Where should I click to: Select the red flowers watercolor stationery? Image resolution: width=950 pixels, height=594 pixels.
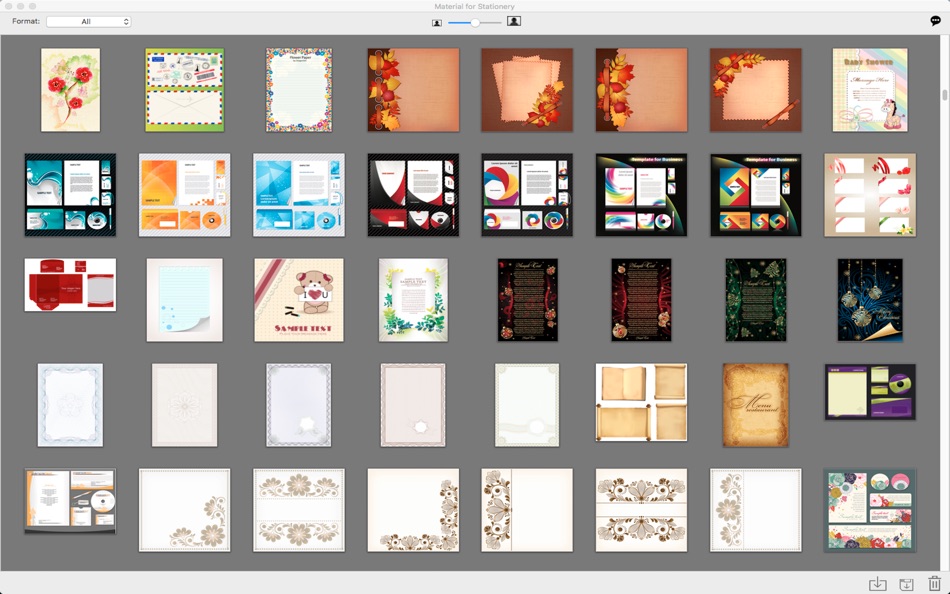tap(70, 90)
